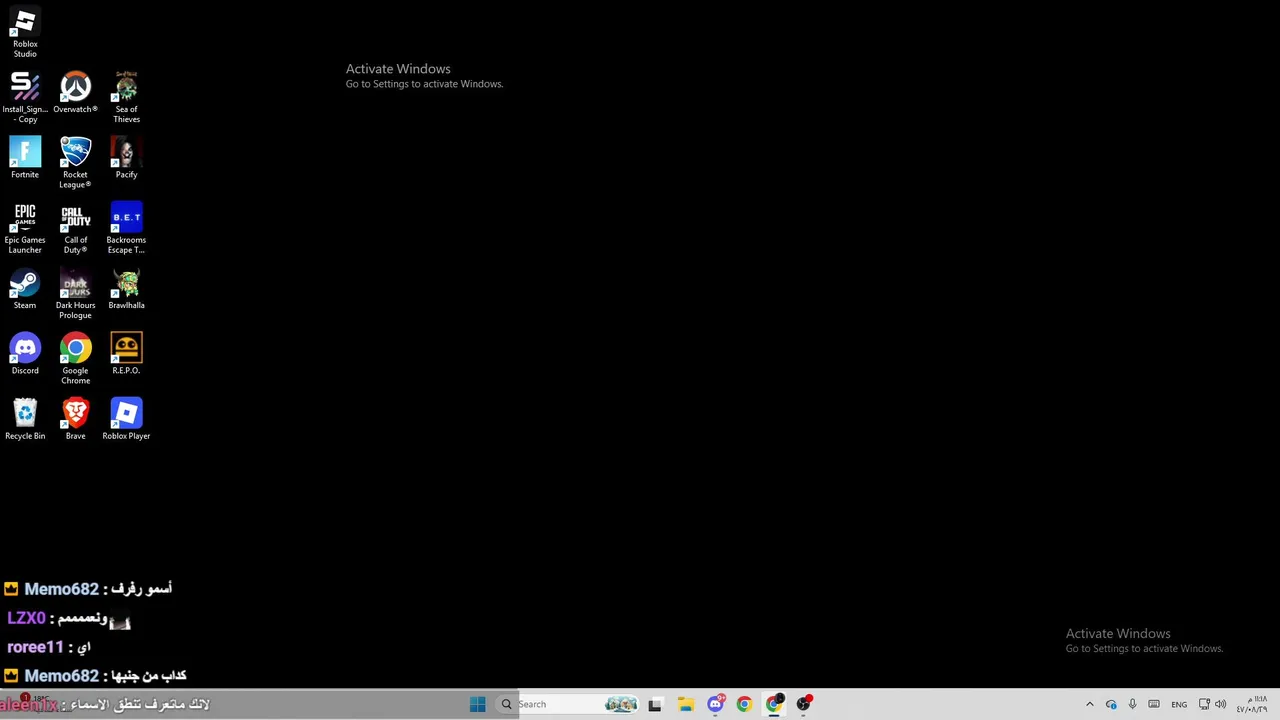Select Google Chrome on the desktop
Viewport: 1280px width, 720px height.
pos(75,358)
